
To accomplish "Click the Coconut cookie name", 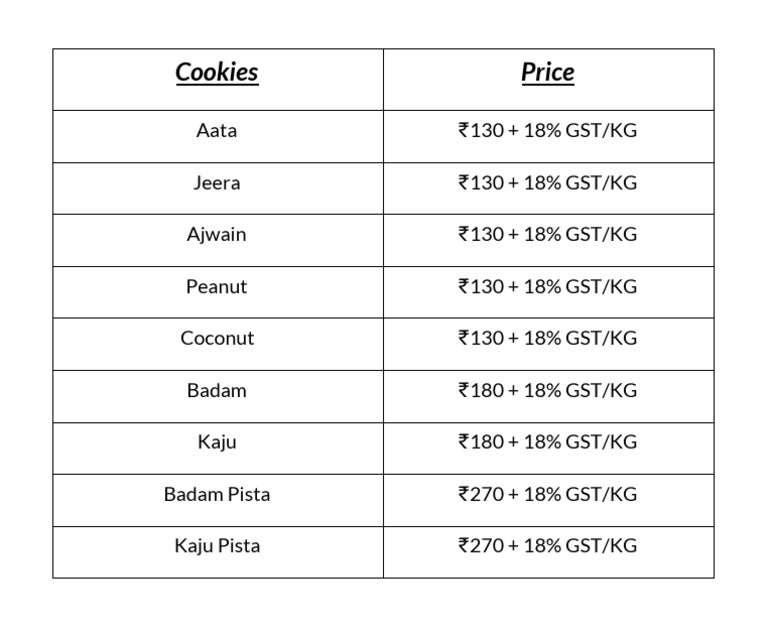I will pos(217,339).
